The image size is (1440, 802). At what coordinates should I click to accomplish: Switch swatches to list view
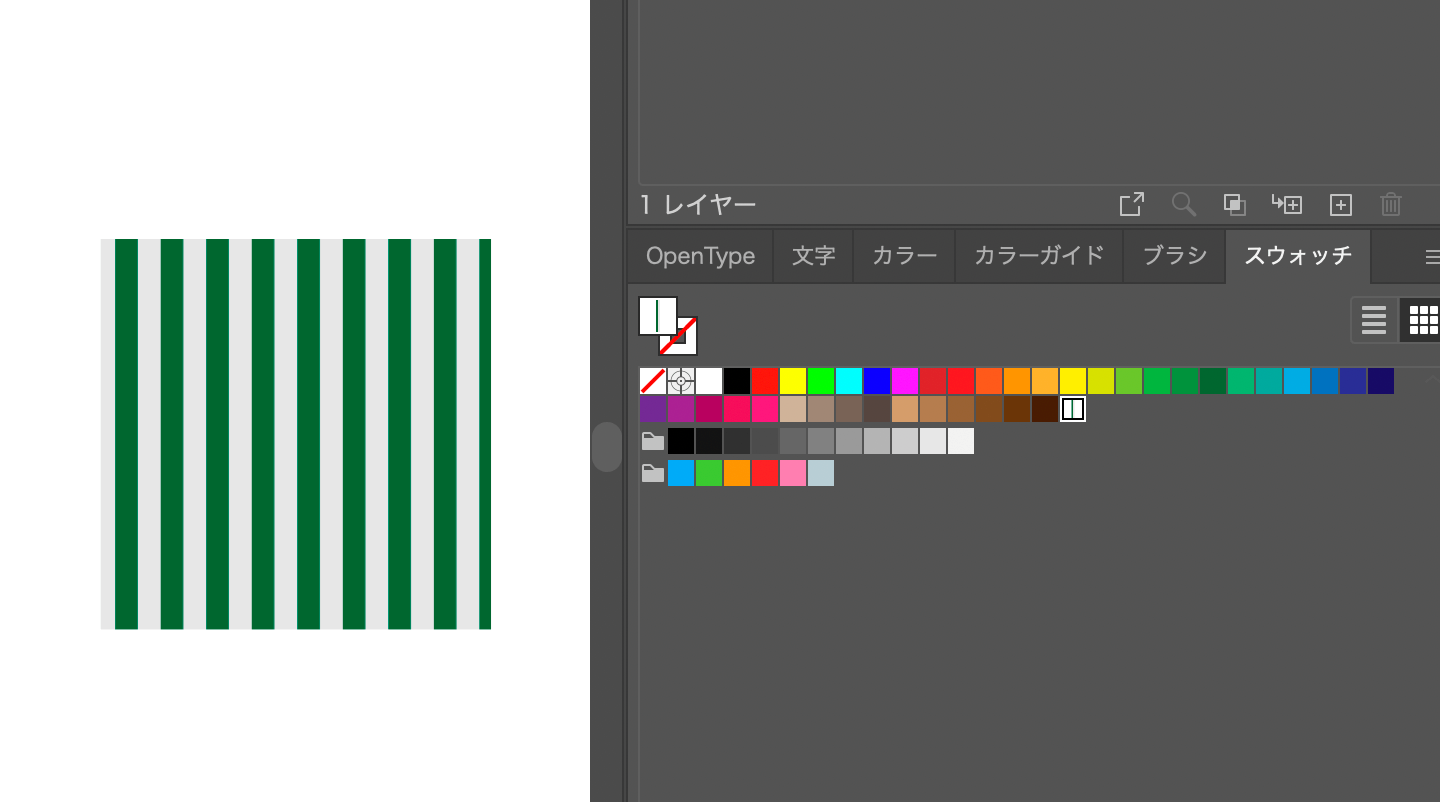tap(1374, 320)
